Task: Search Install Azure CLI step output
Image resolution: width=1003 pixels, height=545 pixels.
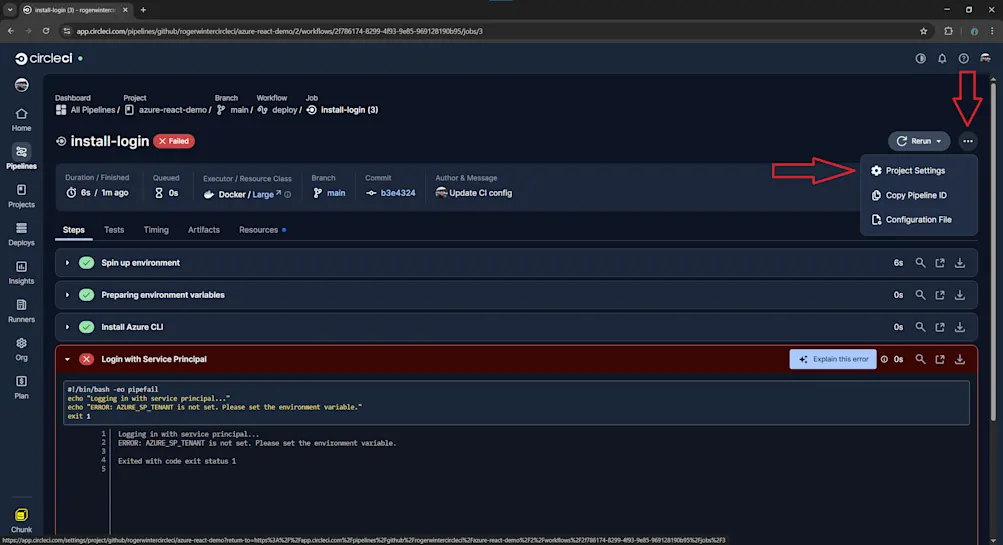Action: (x=920, y=327)
